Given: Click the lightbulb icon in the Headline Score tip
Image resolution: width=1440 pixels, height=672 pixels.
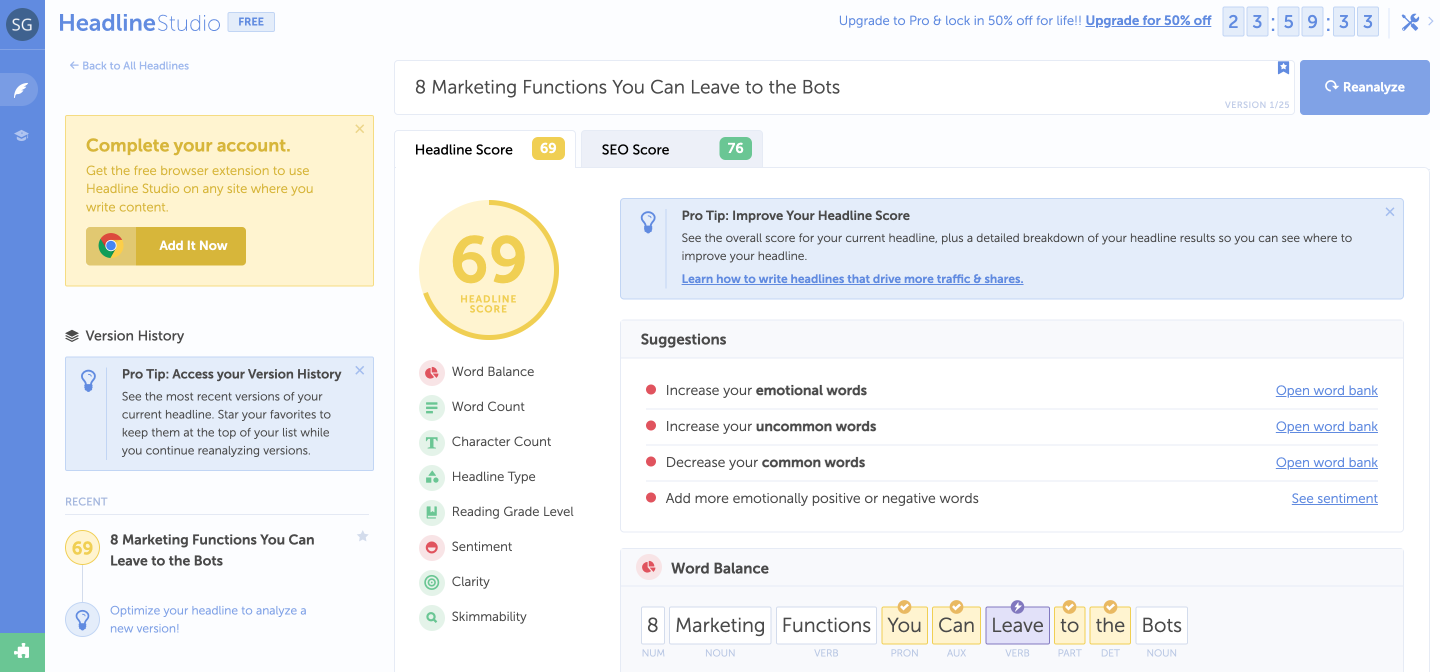Looking at the screenshot, I should [648, 223].
